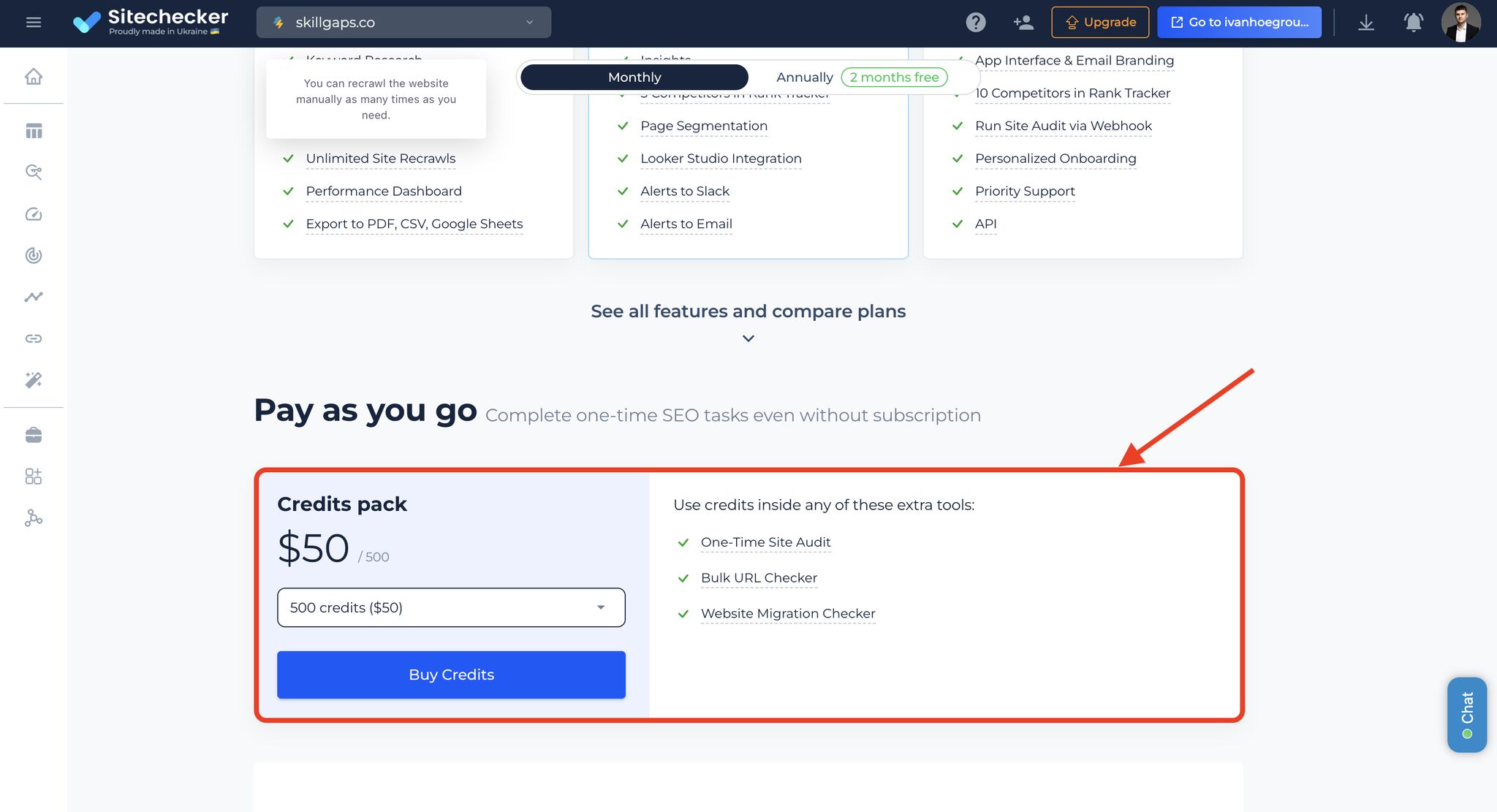This screenshot has width=1497, height=812.
Task: Click the network/graph sidebar icon
Action: [x=33, y=518]
